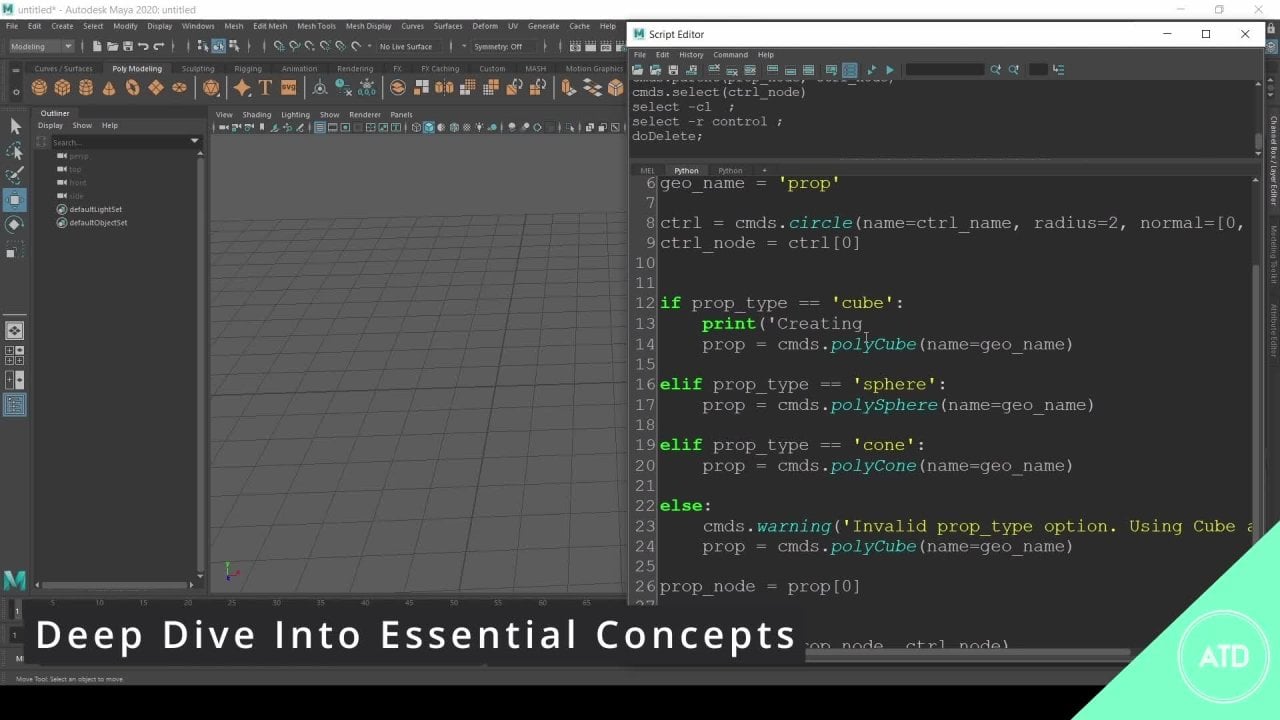The image size is (1280, 720).
Task: Select the Move tool in the toolbox
Action: pos(15,200)
